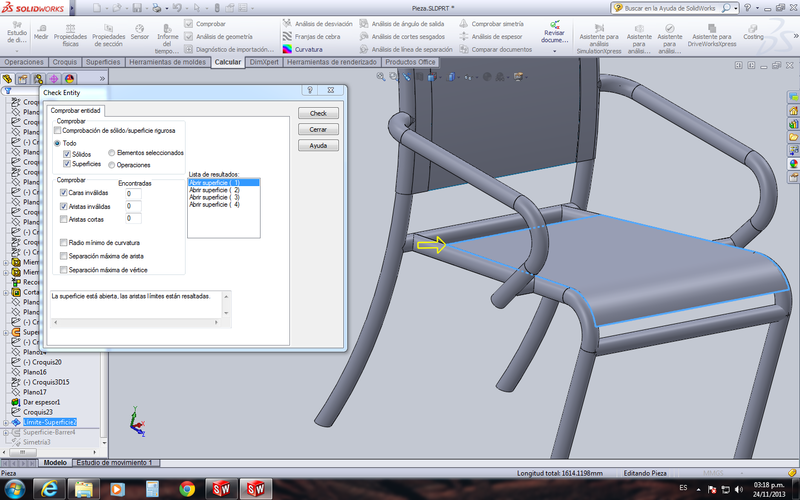Open Propiedades de sección tool
The height and width of the screenshot is (500, 800).
point(108,36)
